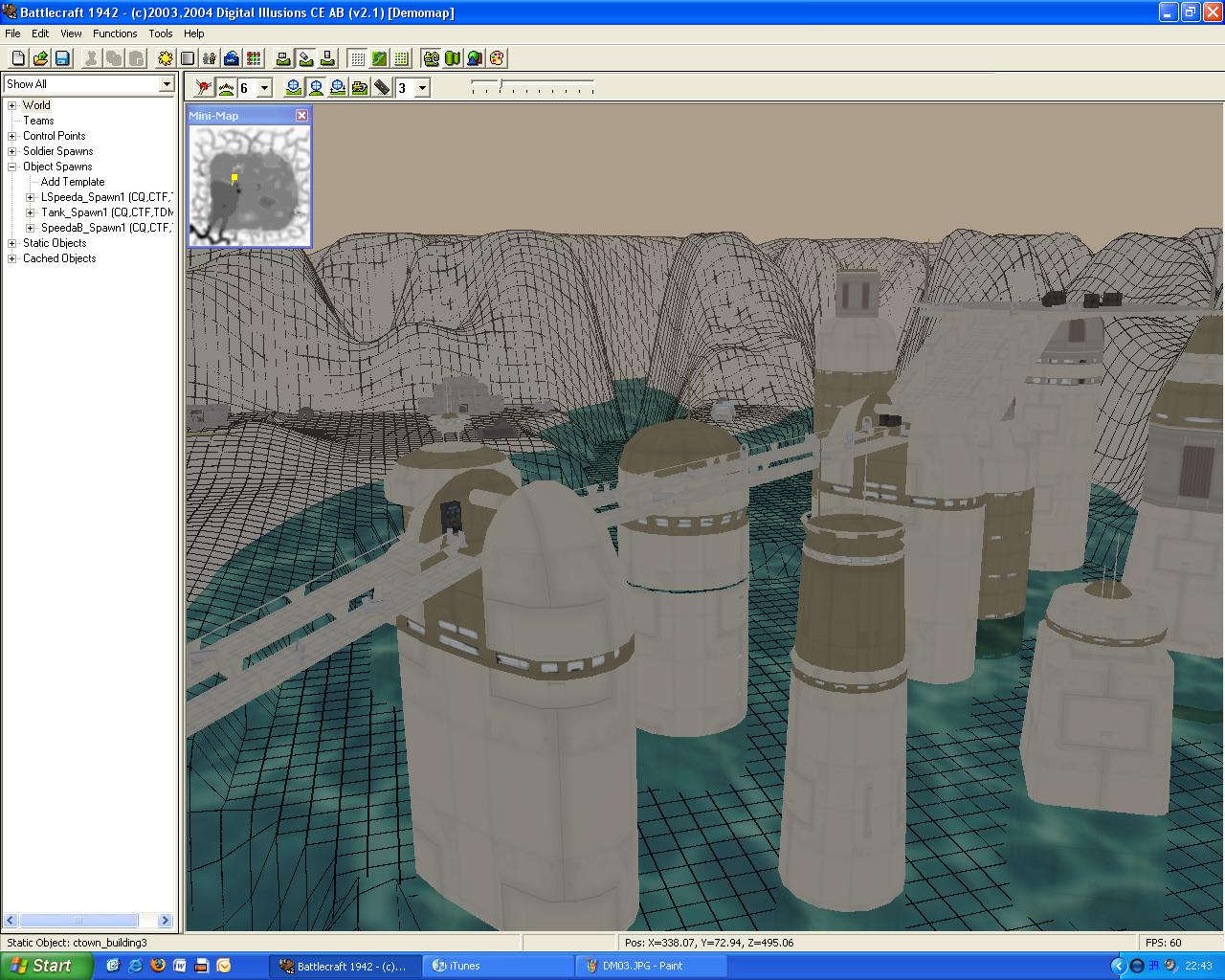
Task: Click the blue water toolbar icon
Action: (x=232, y=58)
